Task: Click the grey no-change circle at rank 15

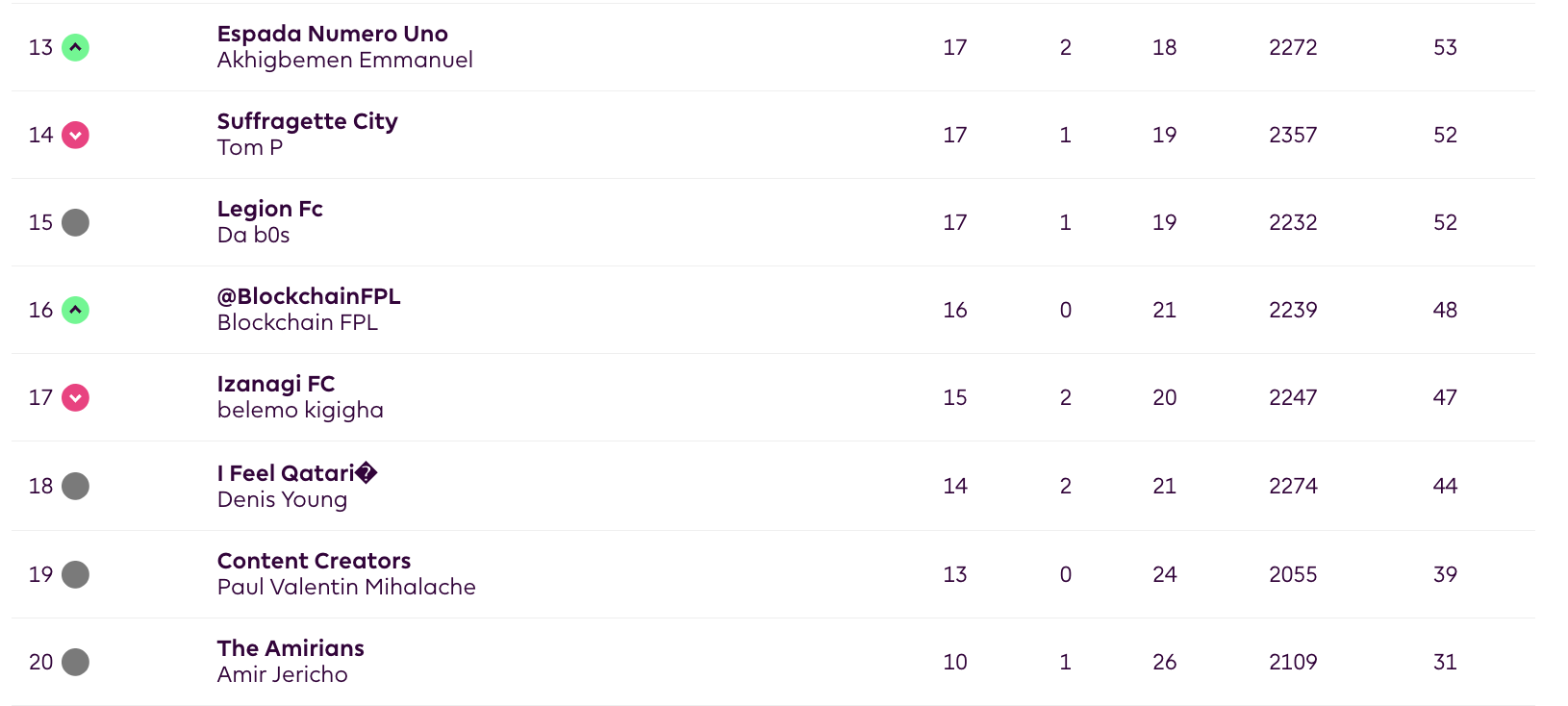Action: [x=75, y=222]
